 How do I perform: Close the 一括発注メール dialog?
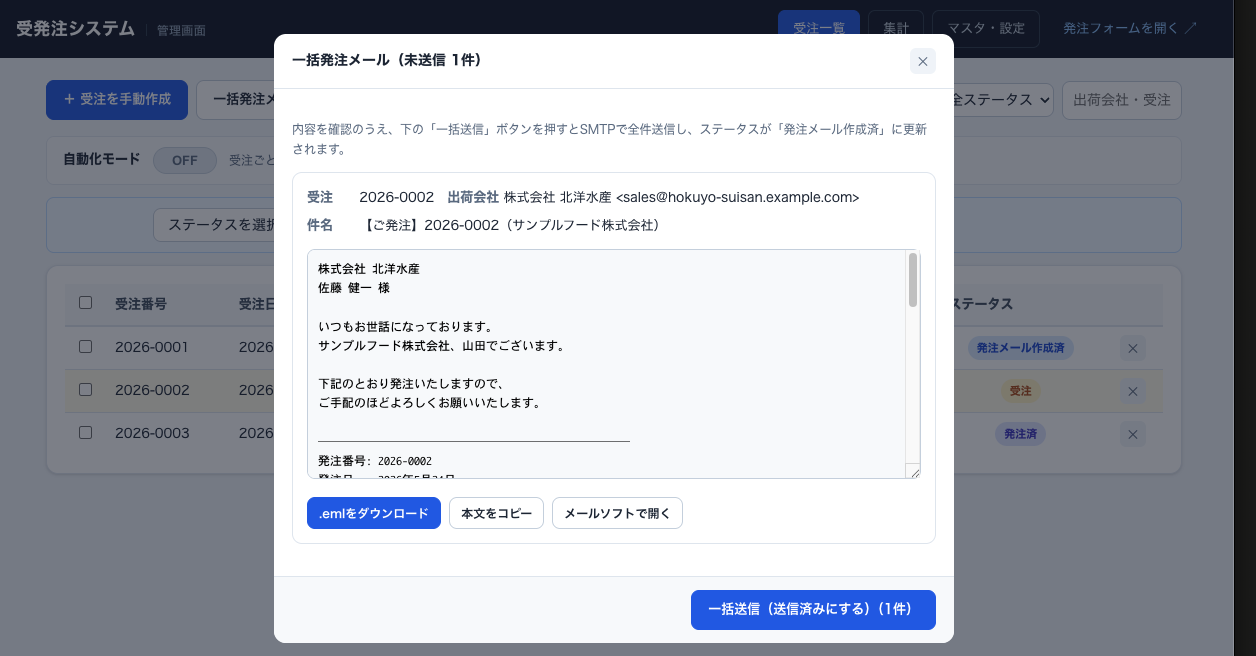pyautogui.click(x=922, y=61)
